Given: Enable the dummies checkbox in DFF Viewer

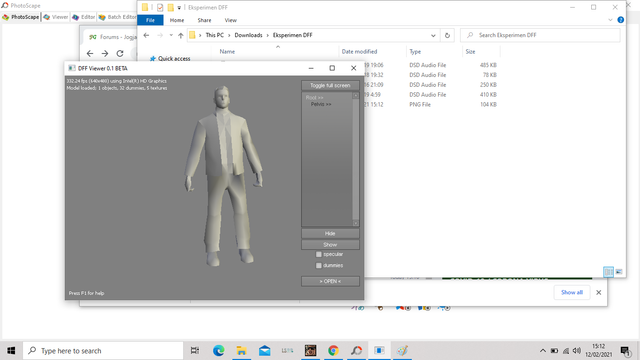Looking at the screenshot, I should pyautogui.click(x=319, y=265).
